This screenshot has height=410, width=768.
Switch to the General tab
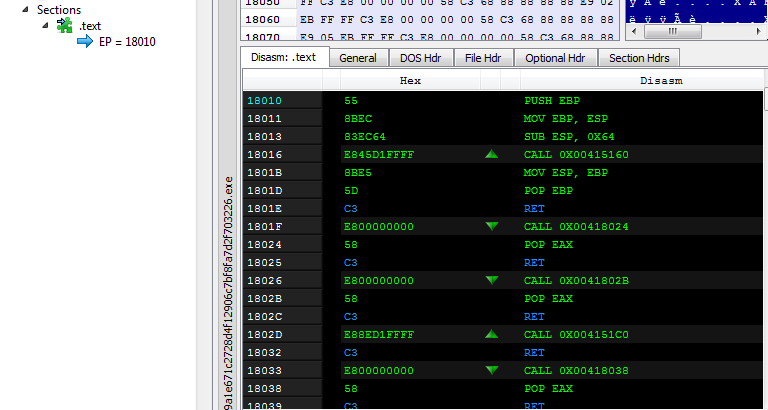point(357,58)
